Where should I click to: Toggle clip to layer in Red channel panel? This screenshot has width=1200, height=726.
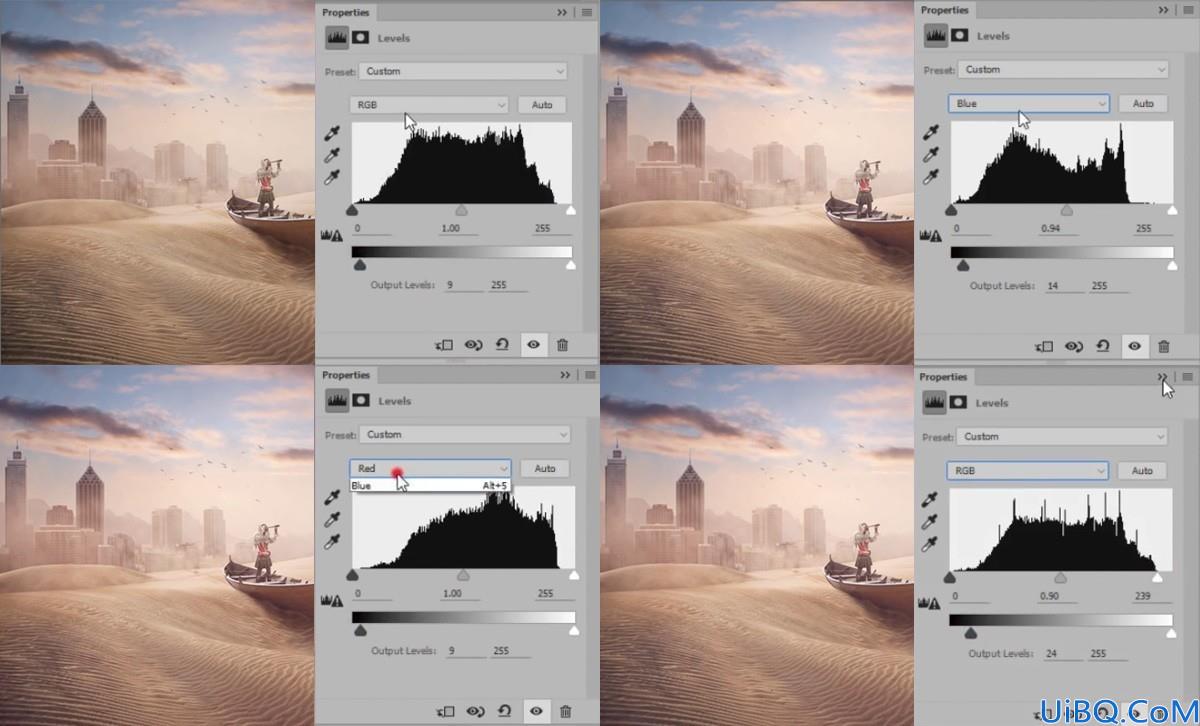click(x=445, y=711)
